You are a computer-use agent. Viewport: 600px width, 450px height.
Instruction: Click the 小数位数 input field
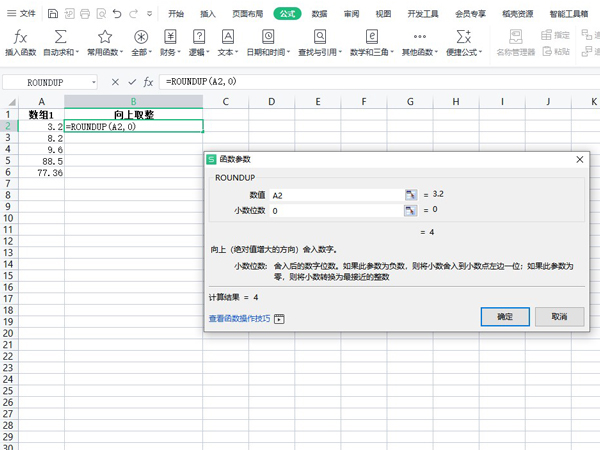[x=335, y=211]
